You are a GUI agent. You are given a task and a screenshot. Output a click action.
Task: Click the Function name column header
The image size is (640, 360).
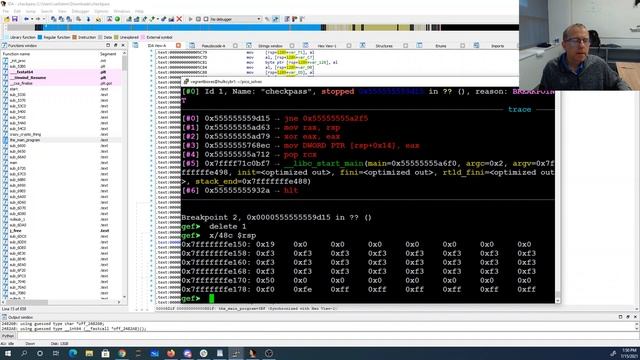(16, 54)
